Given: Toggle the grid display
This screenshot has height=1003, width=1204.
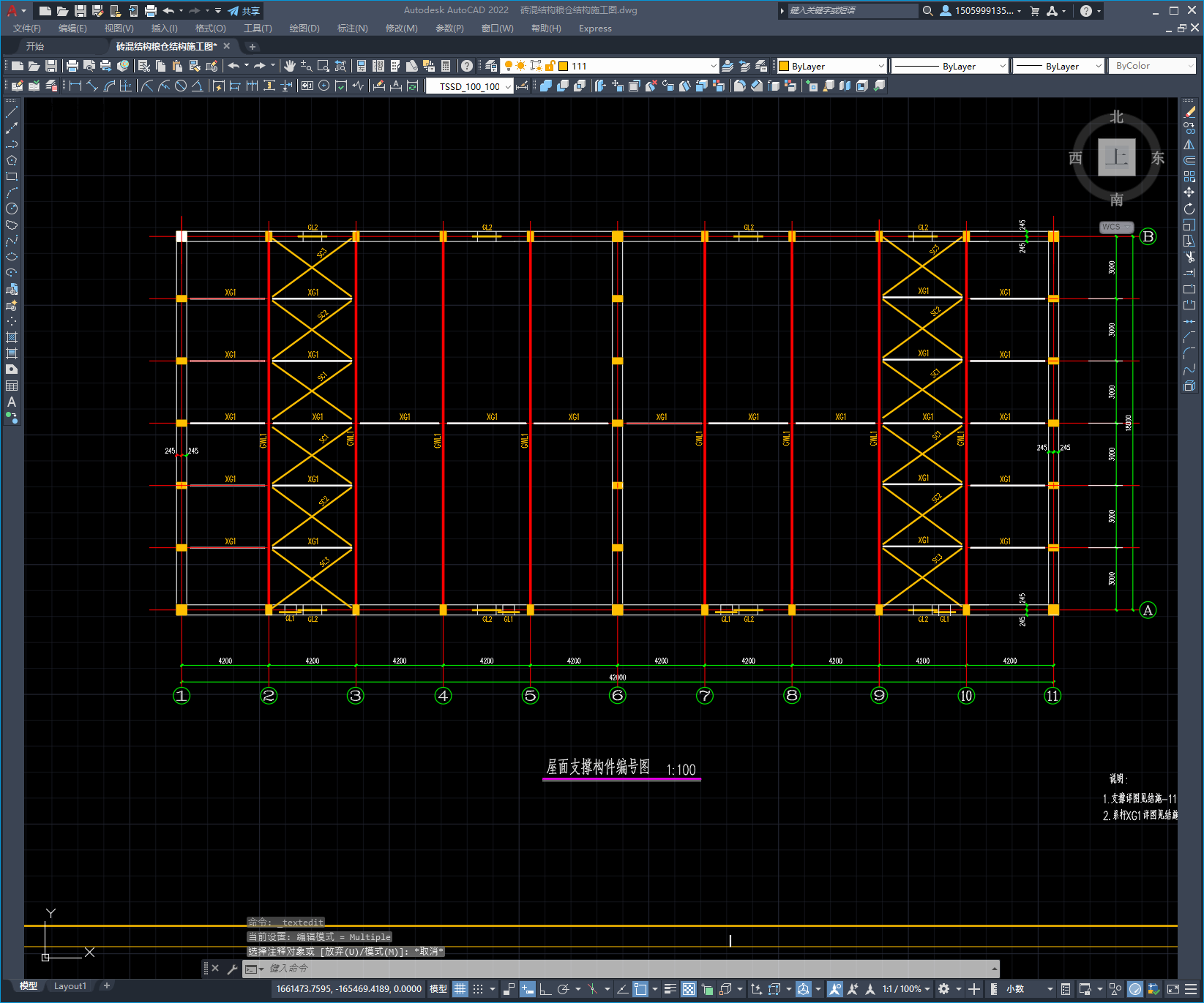Looking at the screenshot, I should (x=460, y=989).
